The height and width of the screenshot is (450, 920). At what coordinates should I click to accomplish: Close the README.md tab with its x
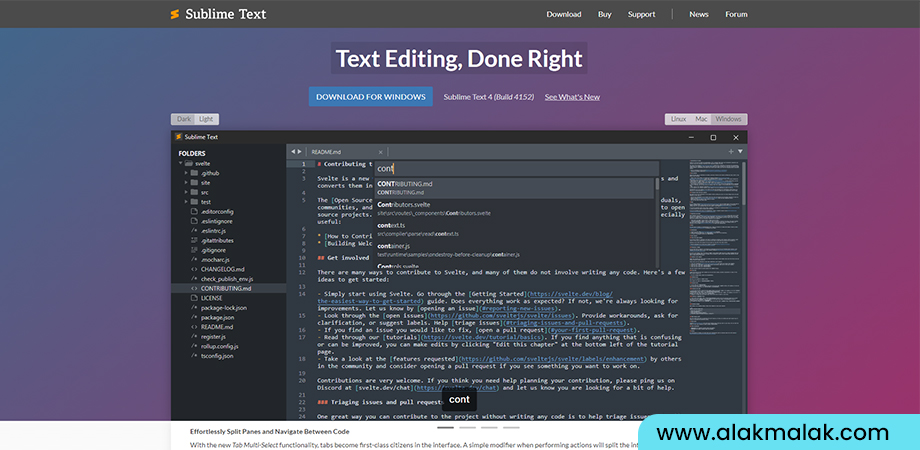coord(380,153)
